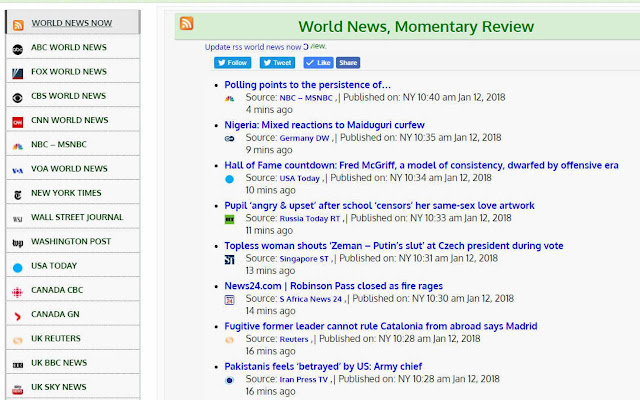This screenshot has height=400, width=640.
Task: Select NBC – MSNBC sidebar entry
Action: 59,144
